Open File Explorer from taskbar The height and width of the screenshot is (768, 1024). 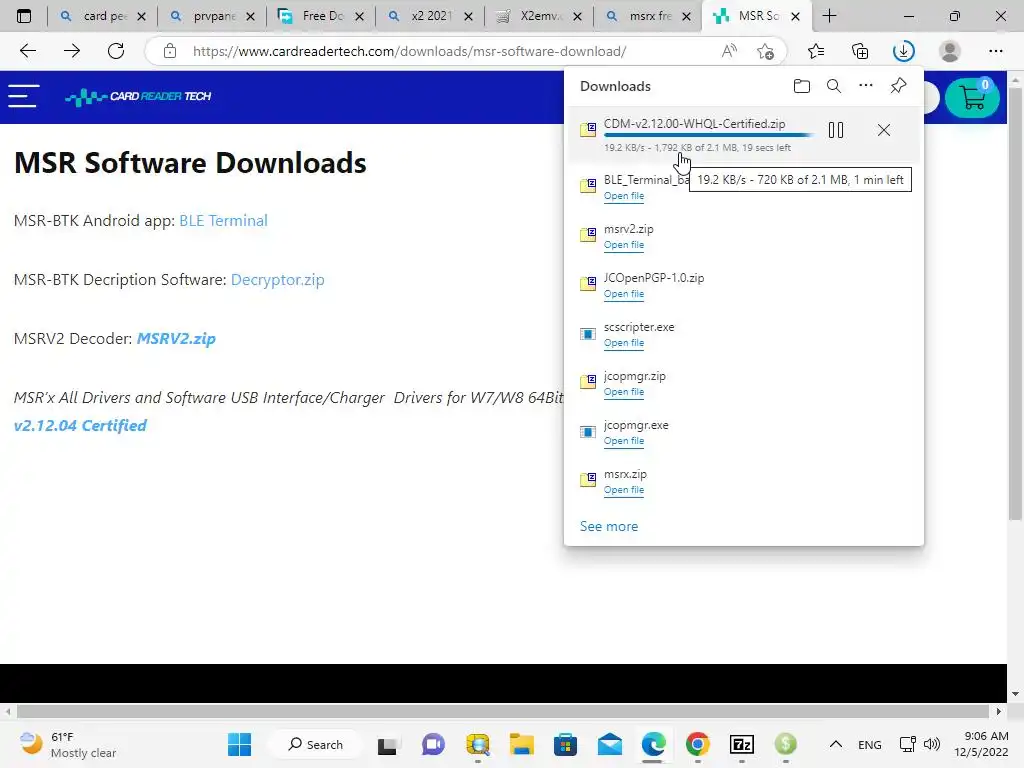point(522,744)
